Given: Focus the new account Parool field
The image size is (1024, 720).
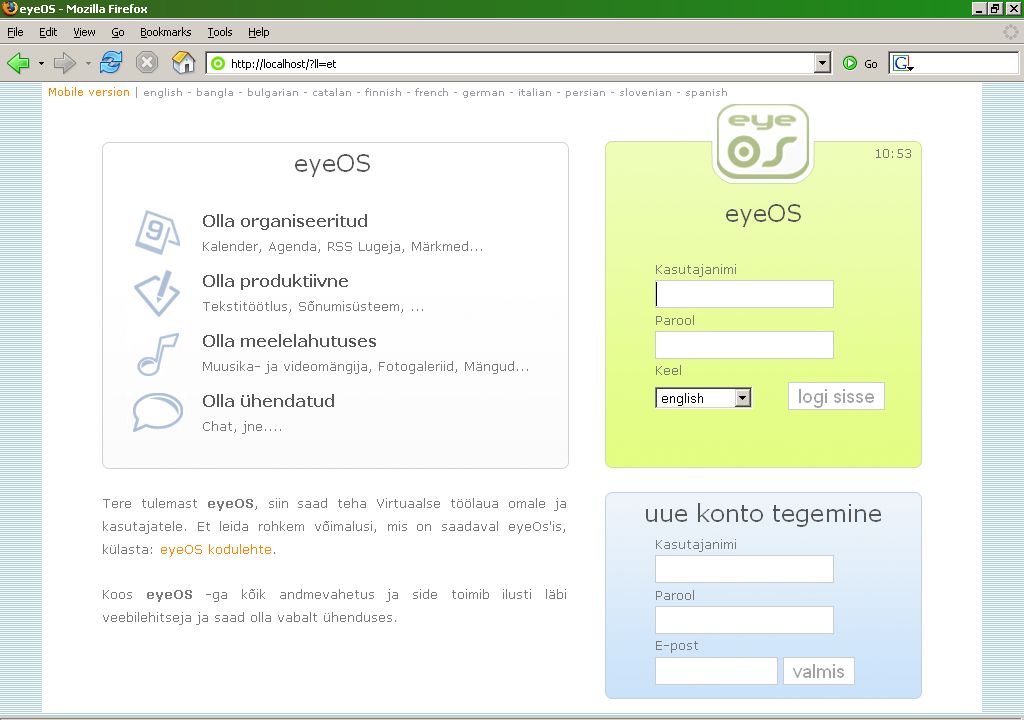Looking at the screenshot, I should pyautogui.click(x=744, y=620).
